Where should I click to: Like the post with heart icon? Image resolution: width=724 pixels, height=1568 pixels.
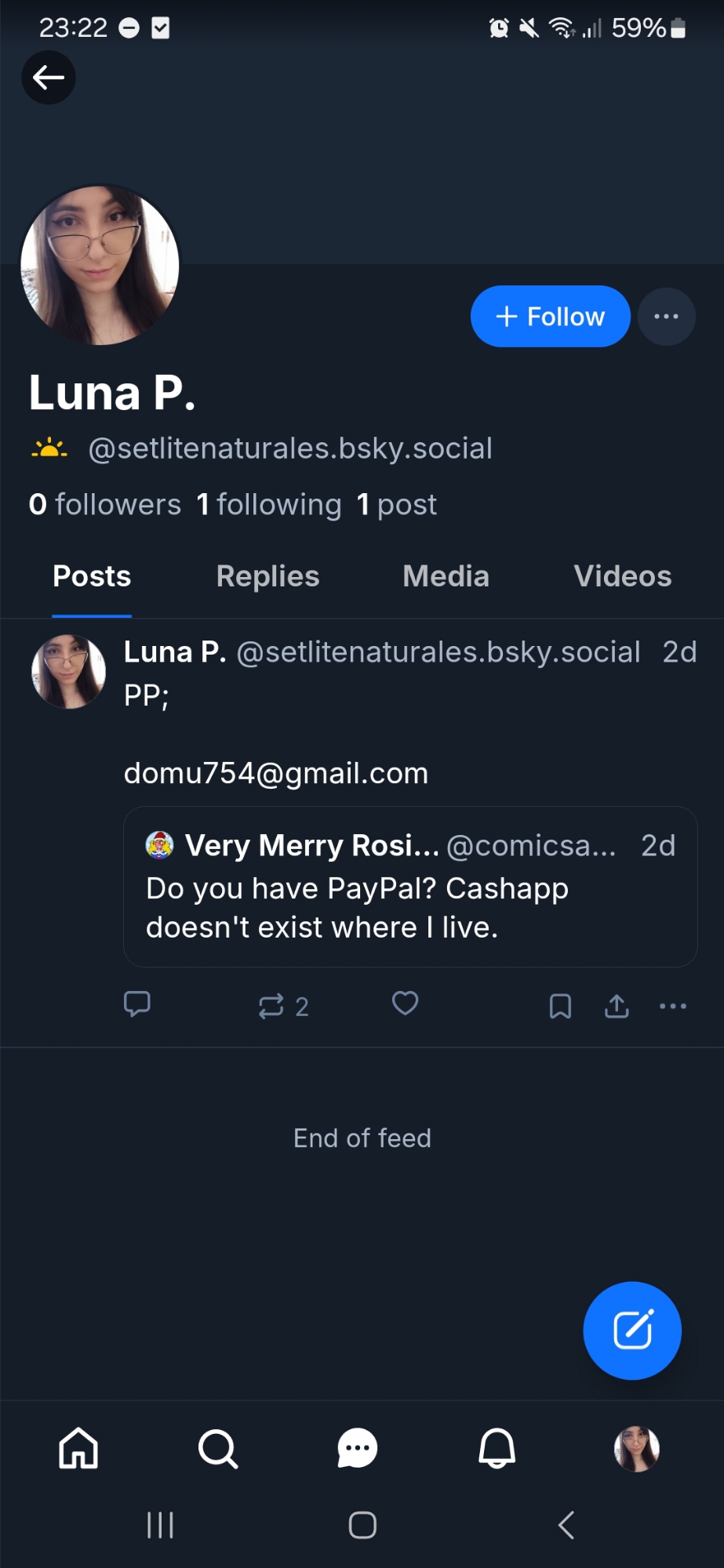(x=405, y=1004)
